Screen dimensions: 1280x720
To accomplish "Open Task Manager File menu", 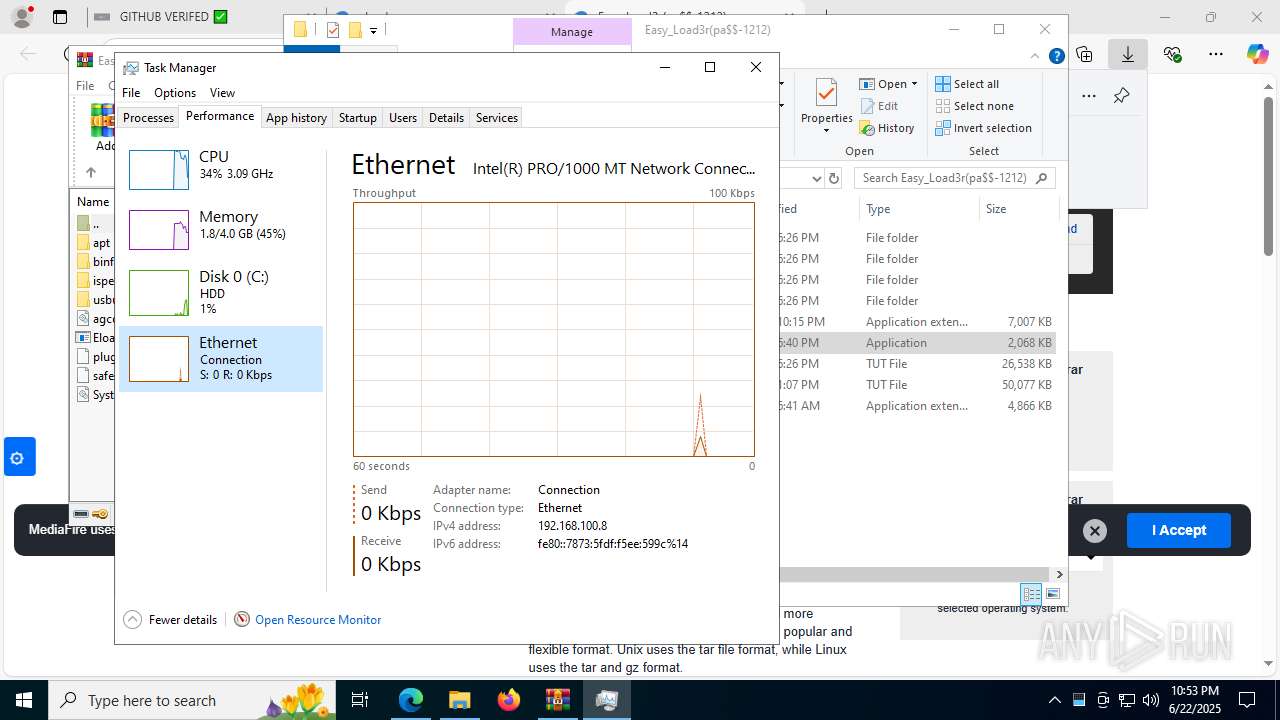I will click(x=131, y=93).
